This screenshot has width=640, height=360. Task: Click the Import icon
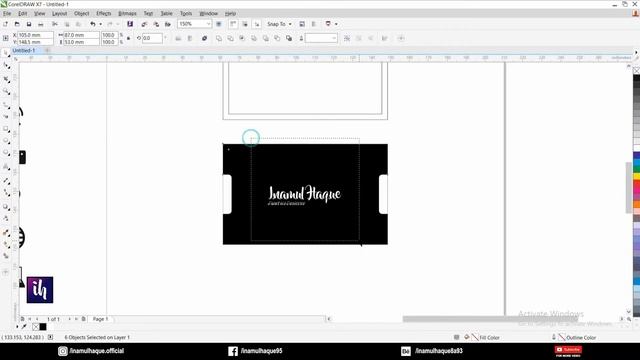click(144, 24)
